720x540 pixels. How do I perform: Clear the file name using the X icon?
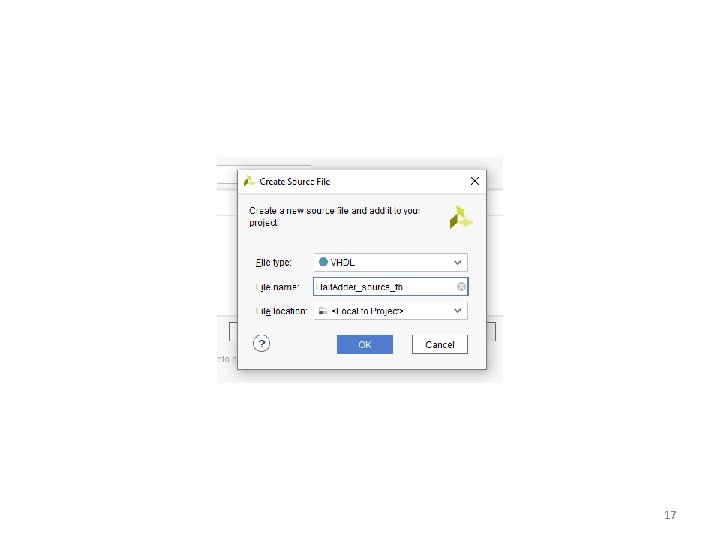click(x=461, y=287)
